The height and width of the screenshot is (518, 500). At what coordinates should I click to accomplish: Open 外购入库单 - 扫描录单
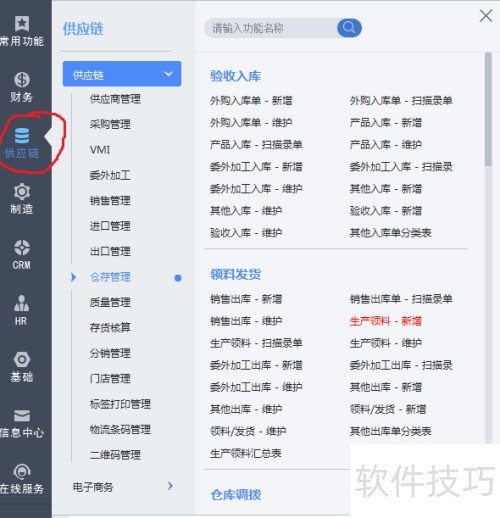401,100
